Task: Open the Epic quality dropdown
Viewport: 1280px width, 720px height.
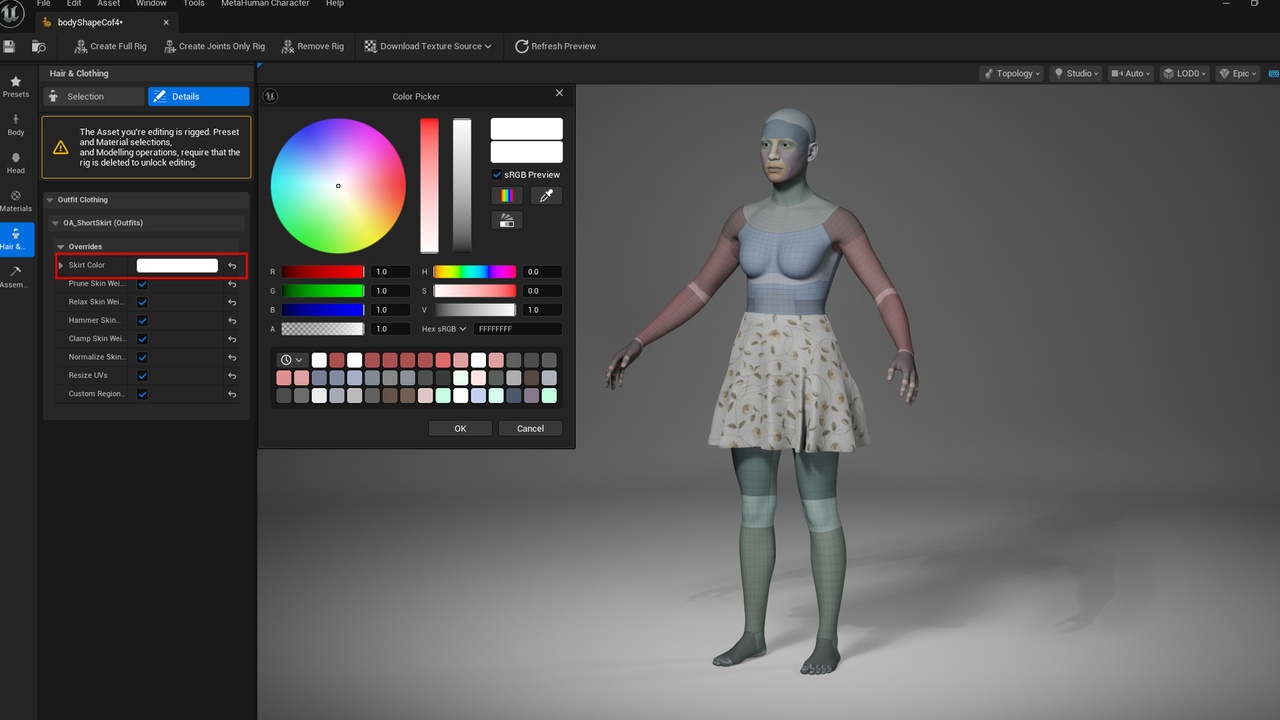Action: click(1237, 73)
